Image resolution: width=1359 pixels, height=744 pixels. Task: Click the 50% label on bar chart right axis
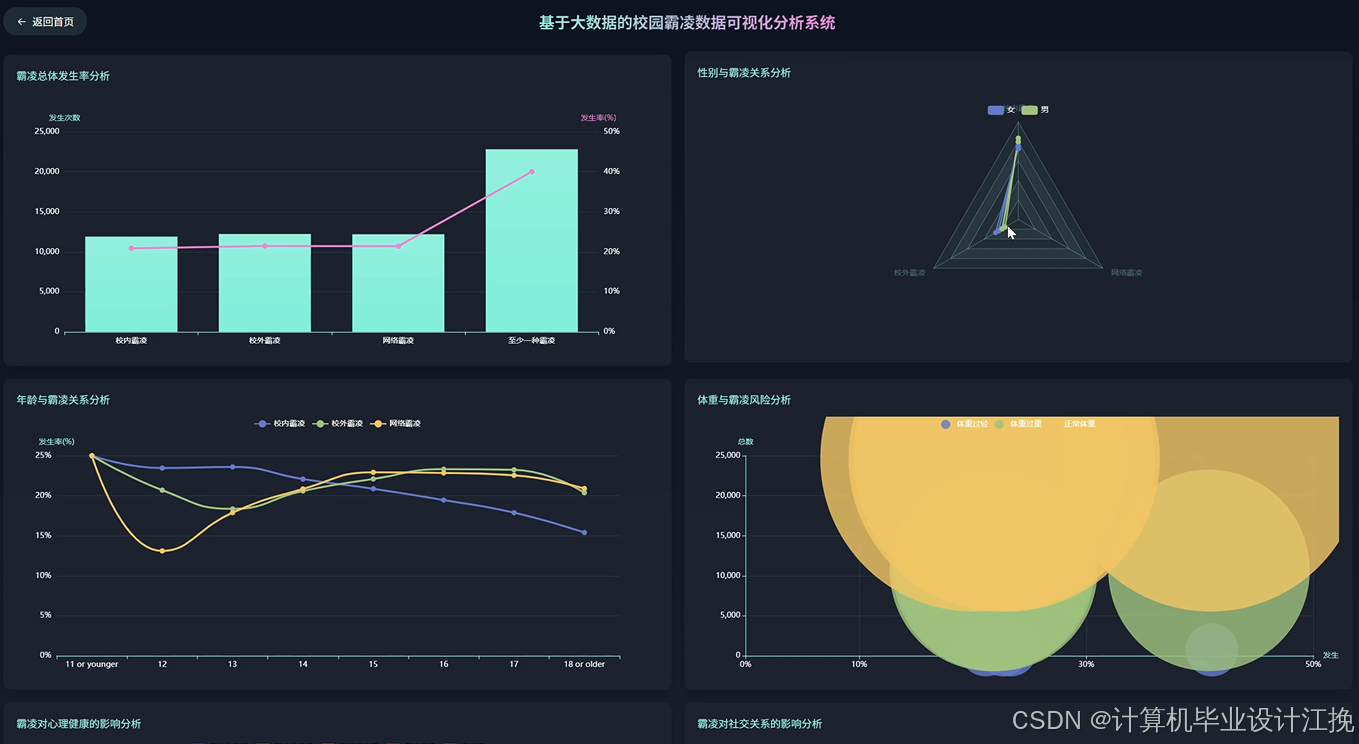611,131
